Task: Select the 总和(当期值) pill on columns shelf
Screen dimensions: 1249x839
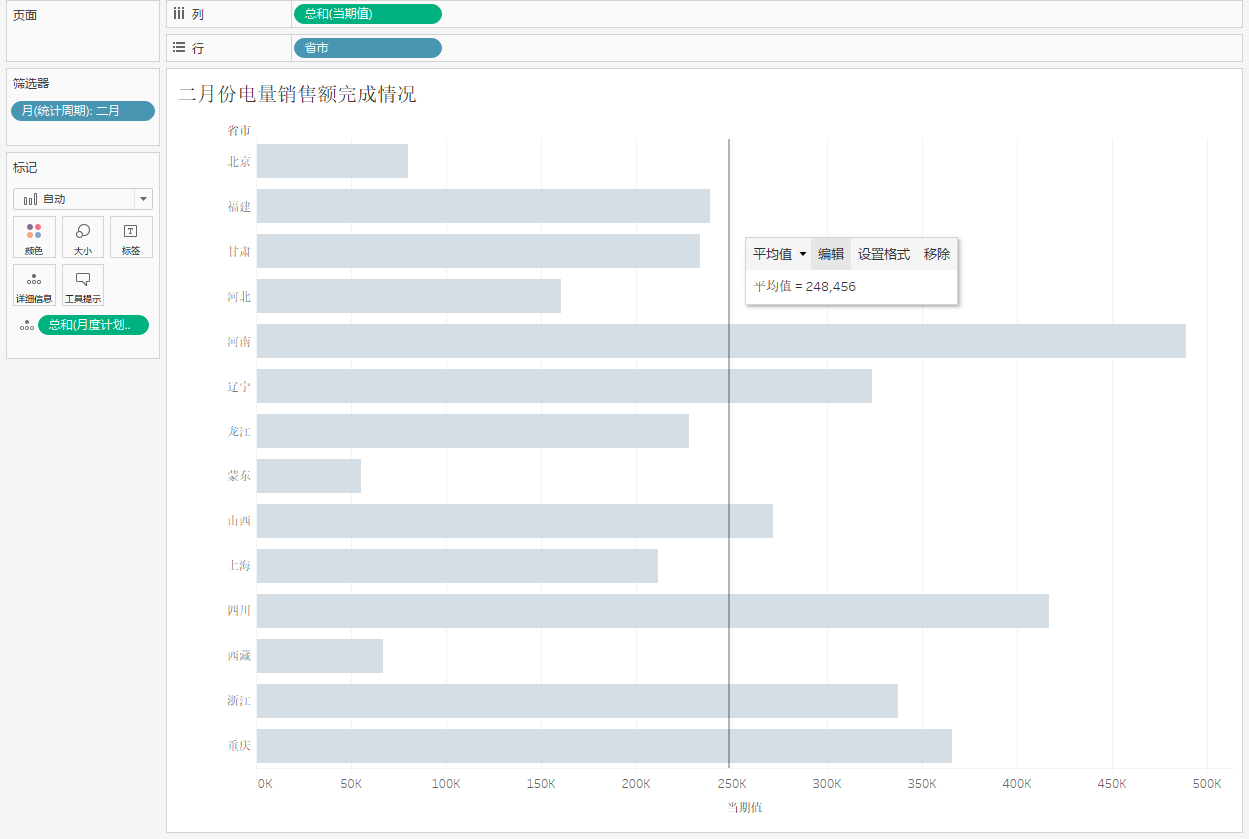Action: (367, 14)
